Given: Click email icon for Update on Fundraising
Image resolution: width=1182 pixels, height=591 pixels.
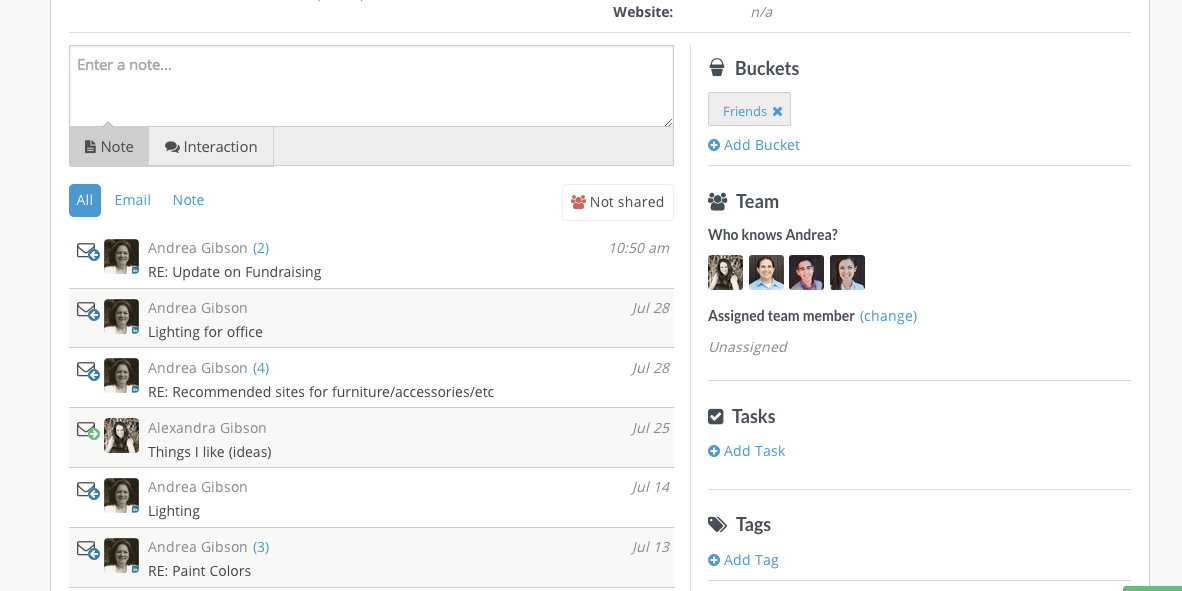Looking at the screenshot, I should 88,251.
